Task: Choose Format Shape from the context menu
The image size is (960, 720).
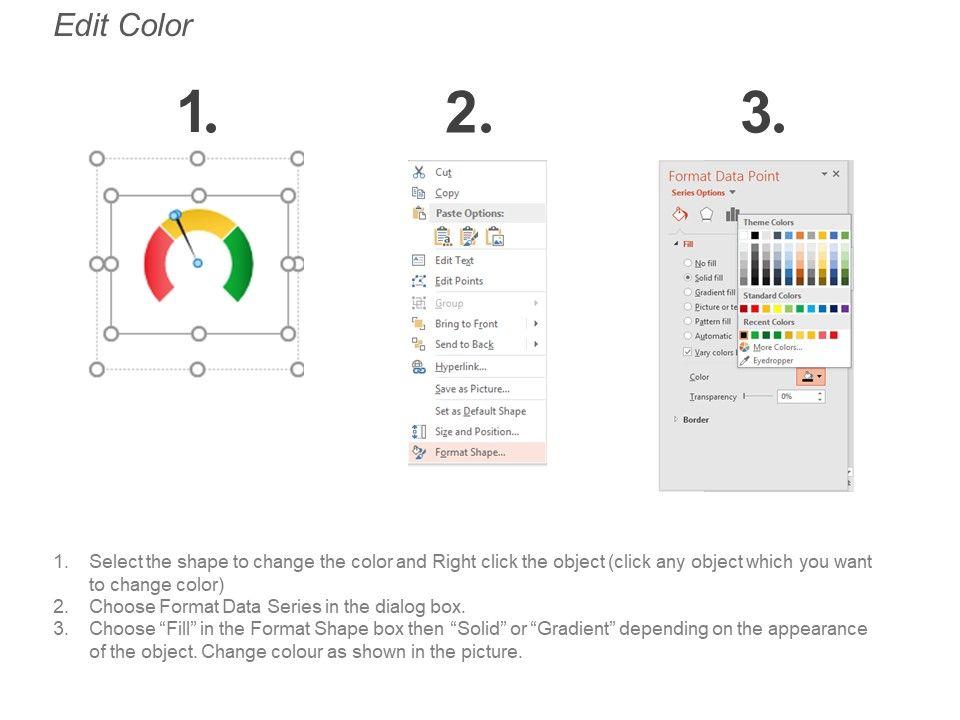Action: click(x=470, y=452)
